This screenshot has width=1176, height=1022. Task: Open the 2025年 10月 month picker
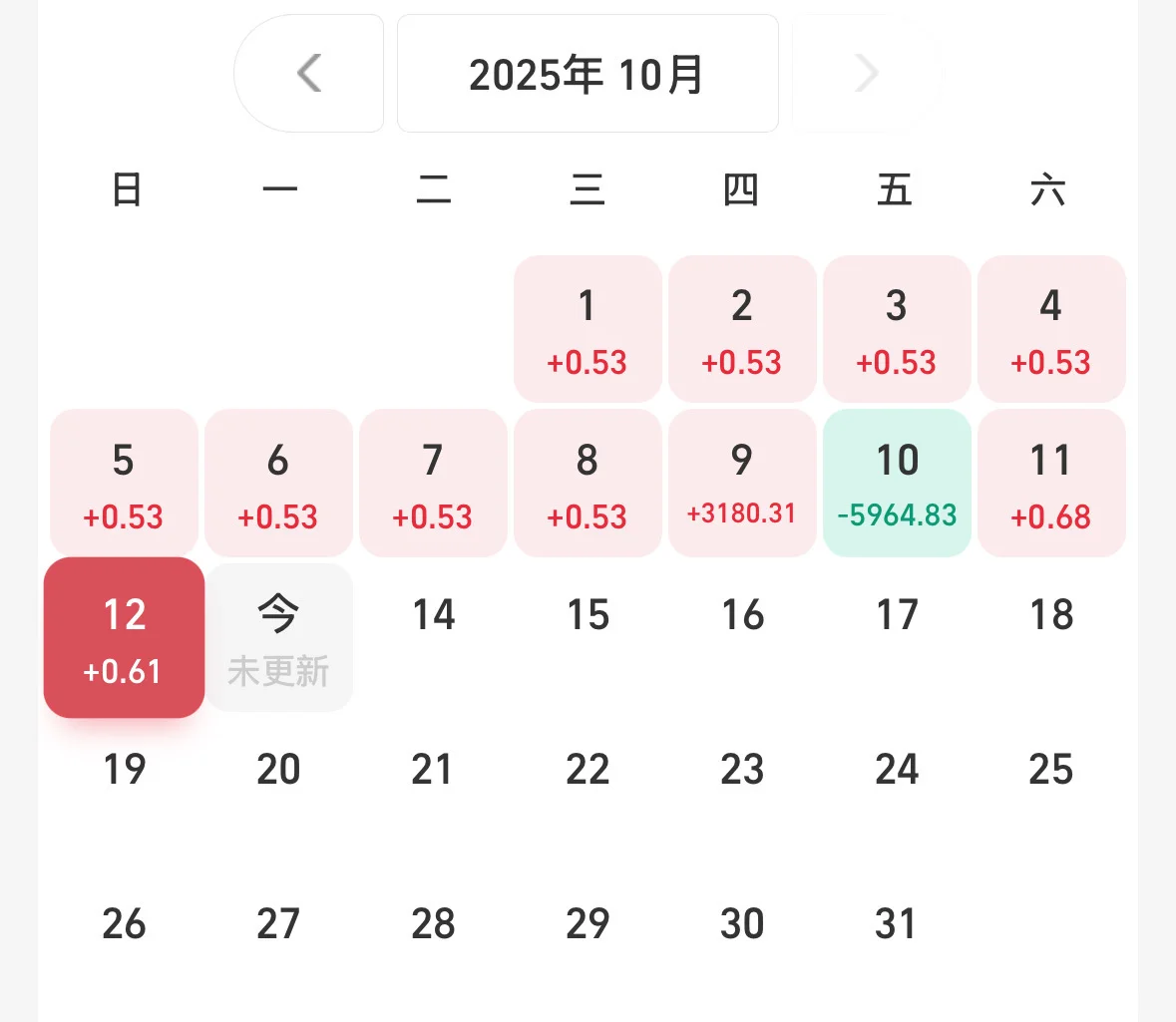coord(588,74)
